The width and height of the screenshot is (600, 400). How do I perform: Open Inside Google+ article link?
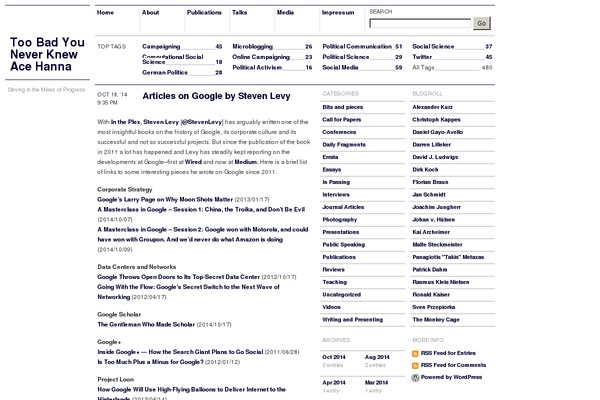180,352
